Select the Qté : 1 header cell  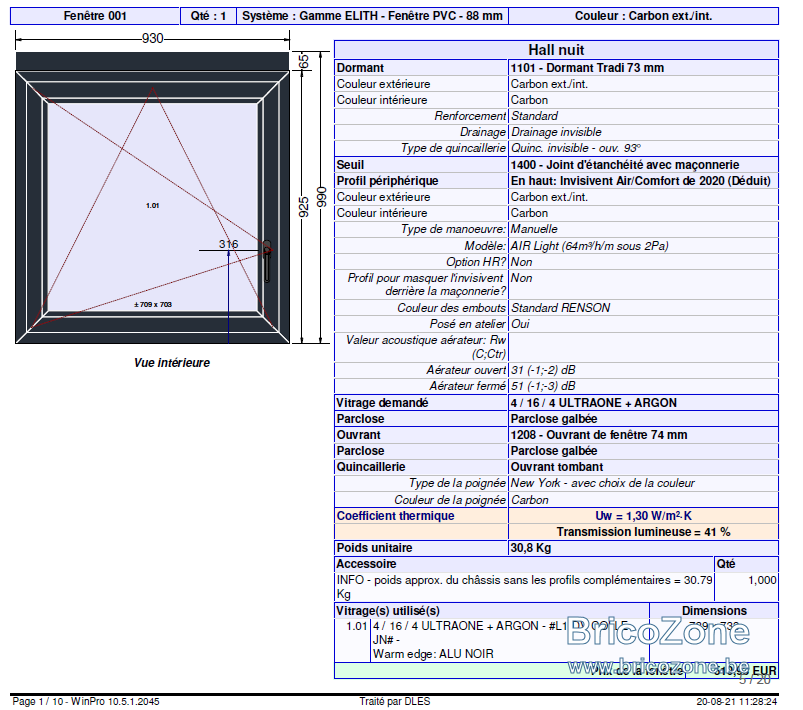[208, 16]
